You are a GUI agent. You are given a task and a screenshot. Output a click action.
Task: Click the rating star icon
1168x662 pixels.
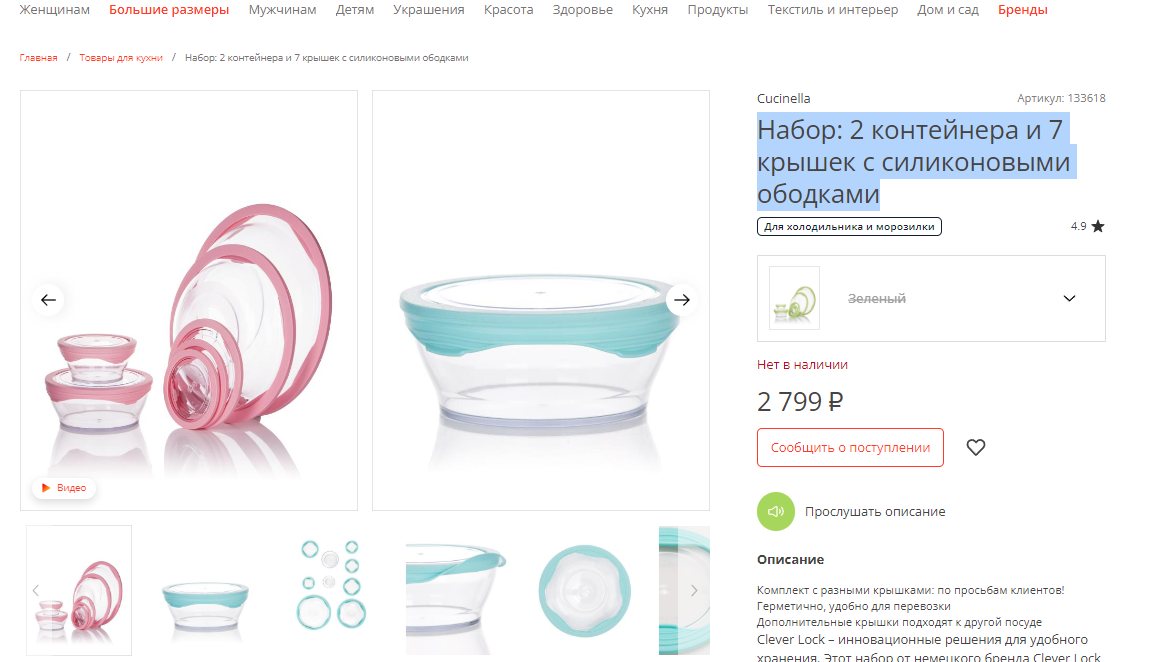click(x=1098, y=226)
